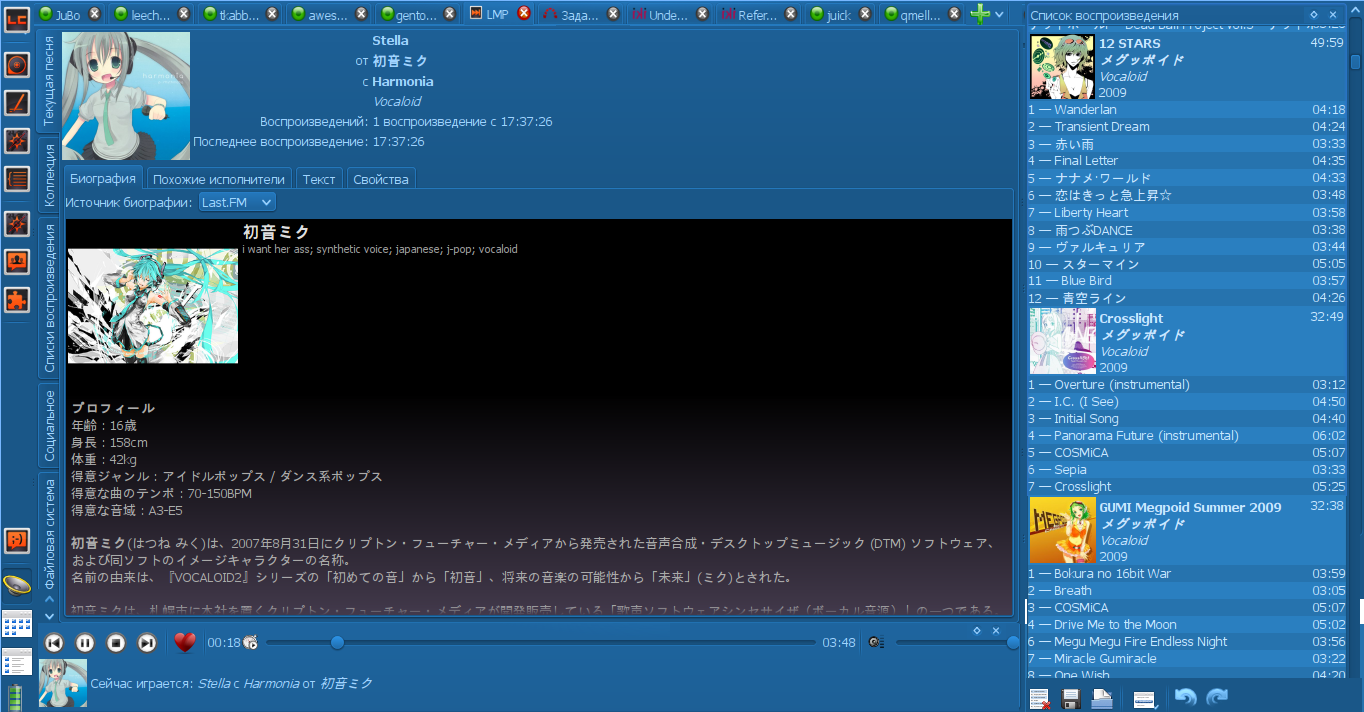Close the JuBo tab

(x=94, y=14)
